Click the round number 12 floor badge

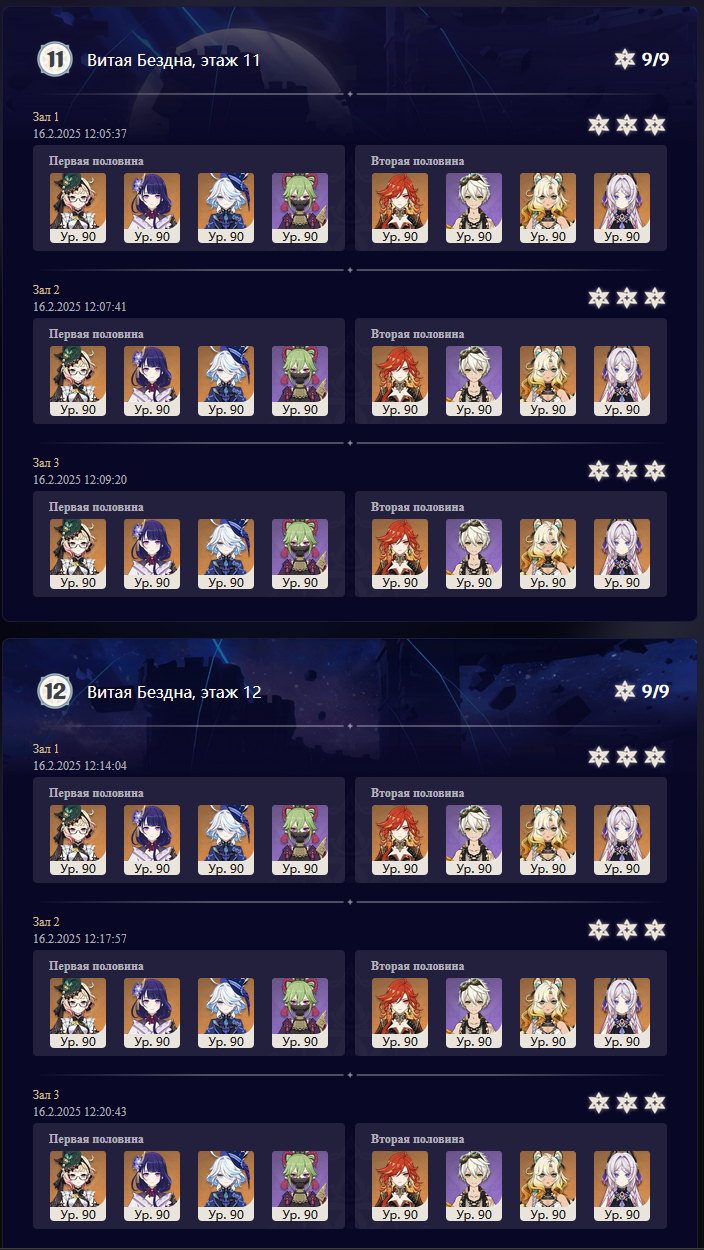54,691
